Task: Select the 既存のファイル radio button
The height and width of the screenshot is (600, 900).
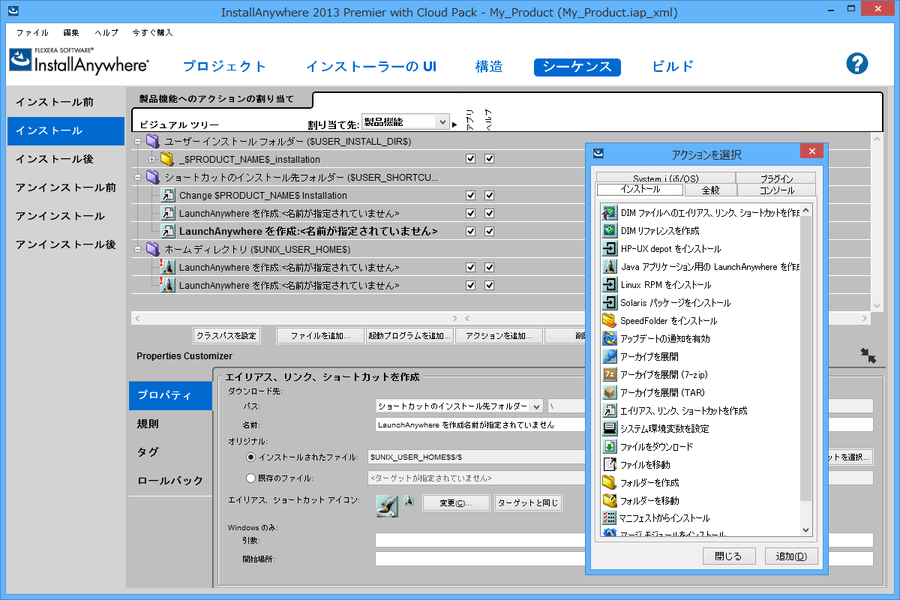Action: pyautogui.click(x=250, y=478)
